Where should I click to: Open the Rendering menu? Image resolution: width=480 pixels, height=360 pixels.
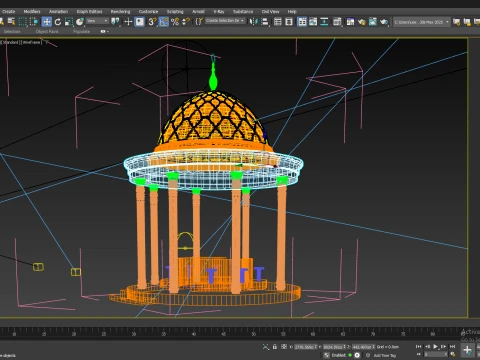[x=120, y=12]
